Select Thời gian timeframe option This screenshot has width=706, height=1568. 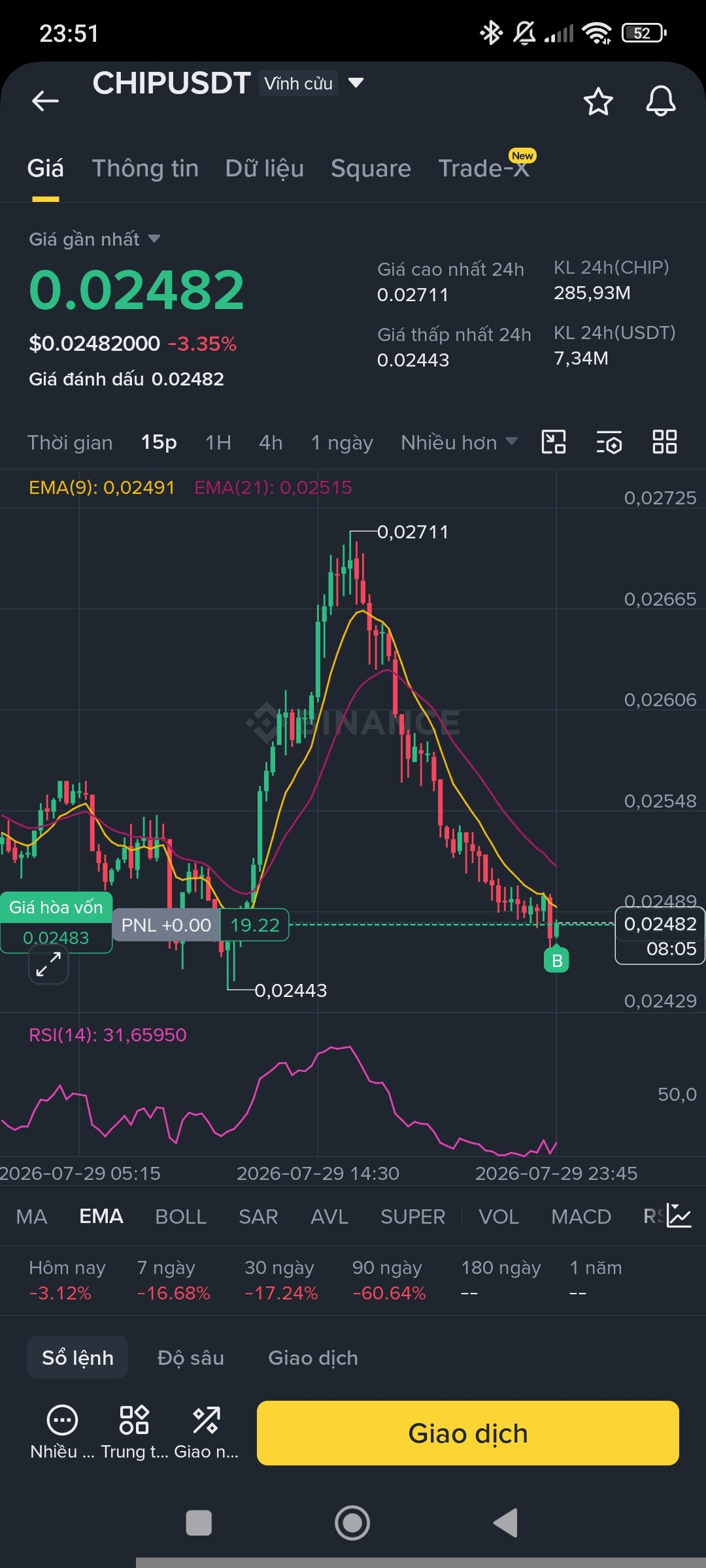tap(70, 443)
